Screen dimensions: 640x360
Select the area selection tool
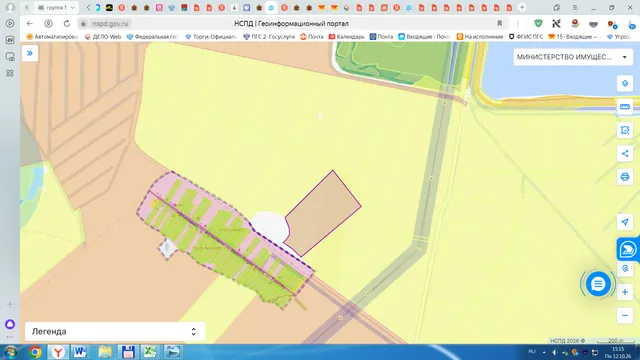pos(625,130)
